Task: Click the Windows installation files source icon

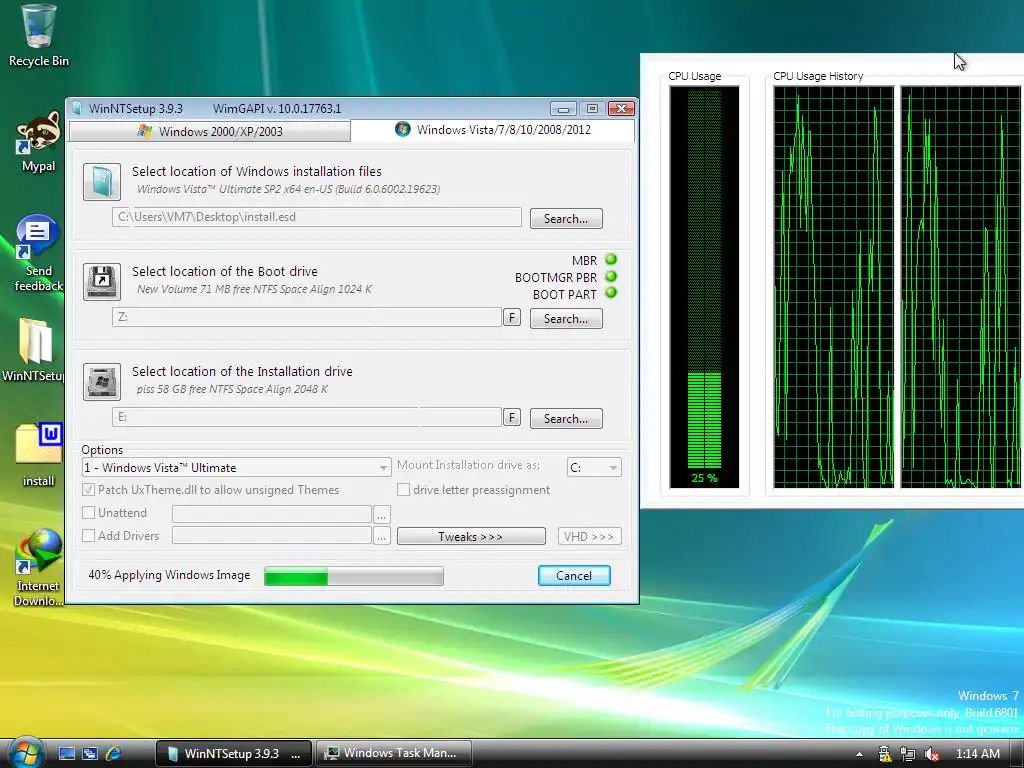Action: [x=102, y=182]
